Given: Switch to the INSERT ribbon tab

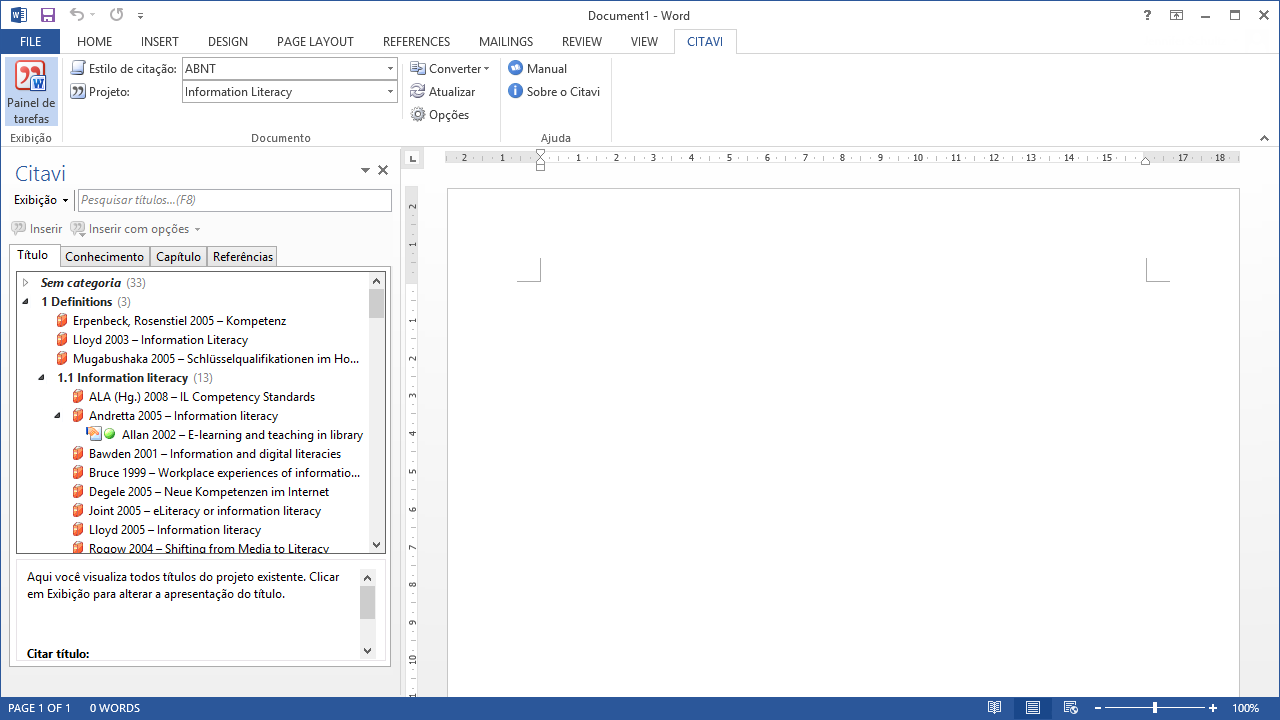Looking at the screenshot, I should point(160,41).
